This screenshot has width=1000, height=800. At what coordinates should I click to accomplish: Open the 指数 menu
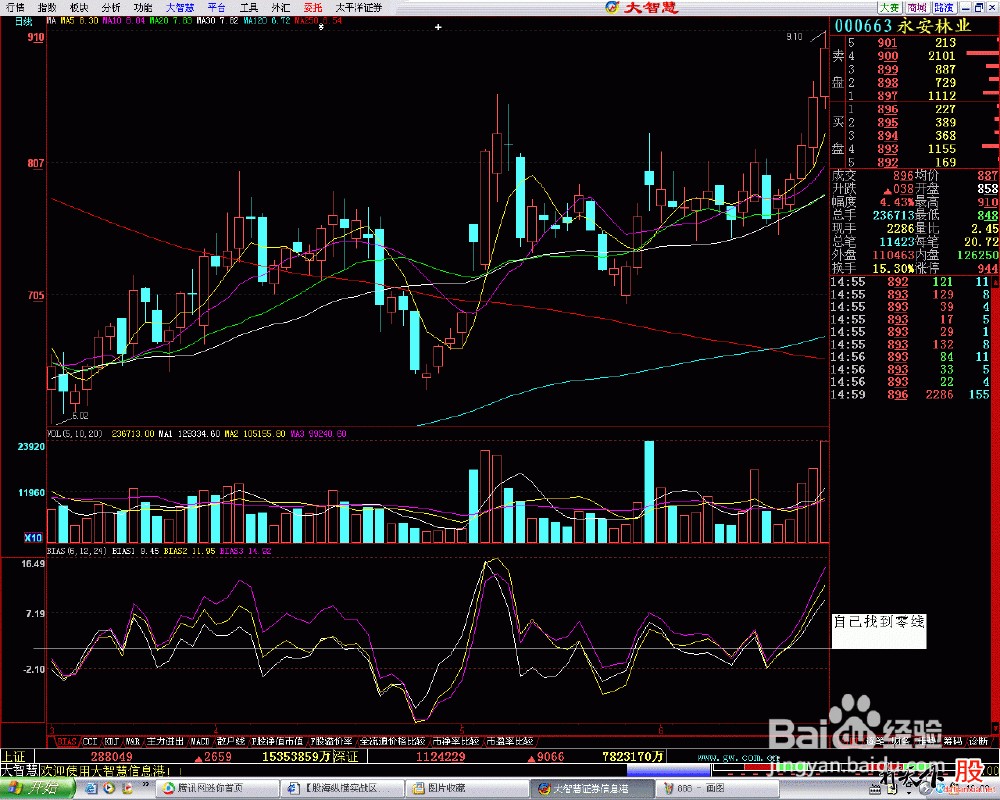tap(47, 8)
